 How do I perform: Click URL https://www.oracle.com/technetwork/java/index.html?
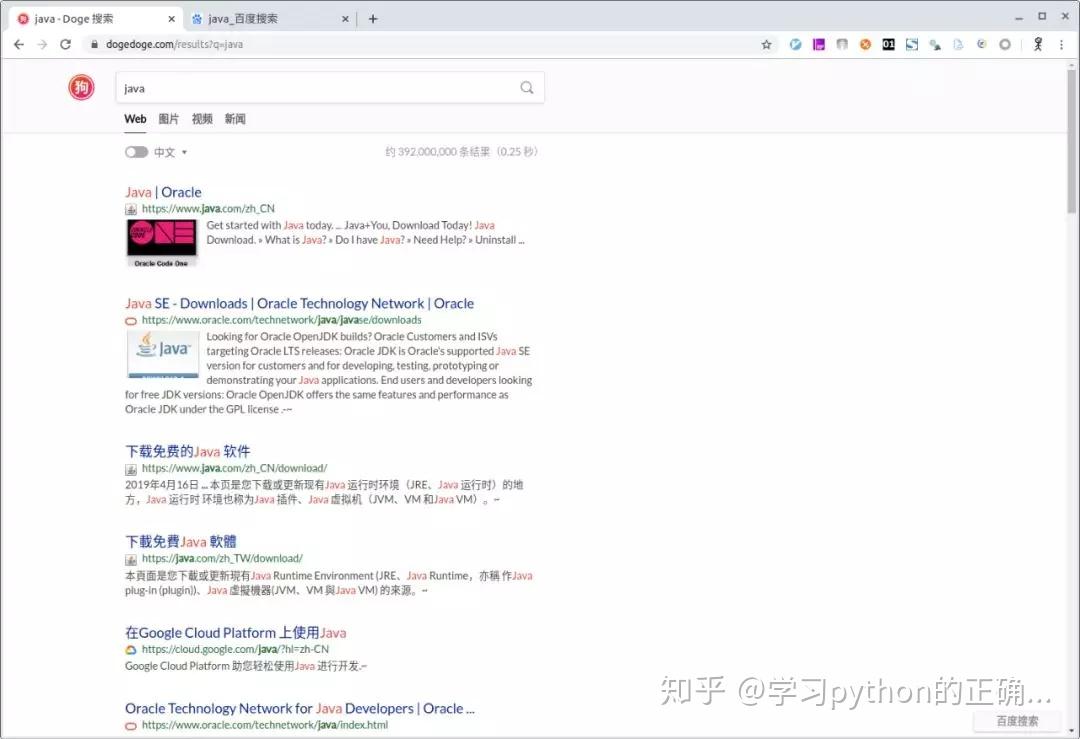(x=264, y=725)
